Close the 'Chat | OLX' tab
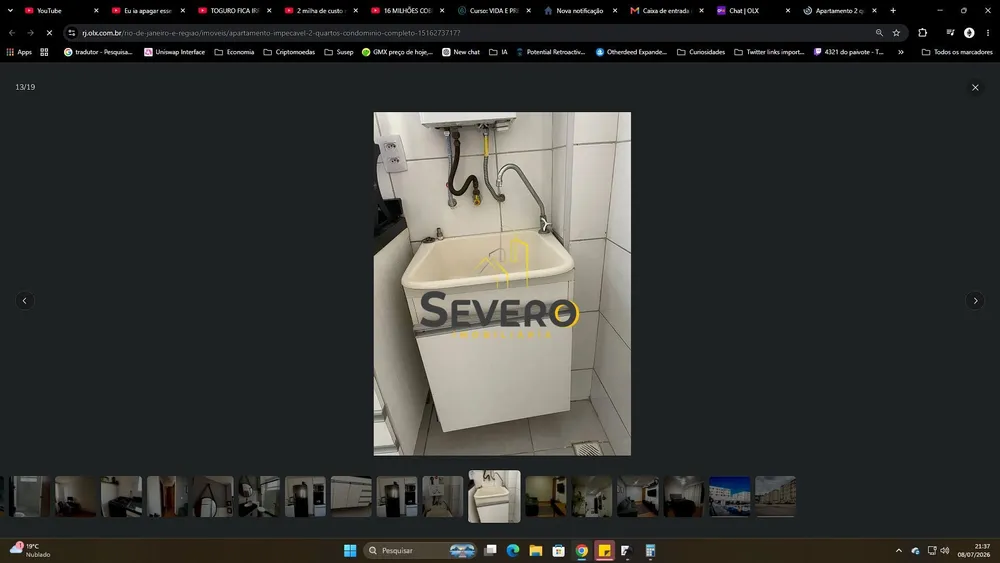 pyautogui.click(x=788, y=10)
